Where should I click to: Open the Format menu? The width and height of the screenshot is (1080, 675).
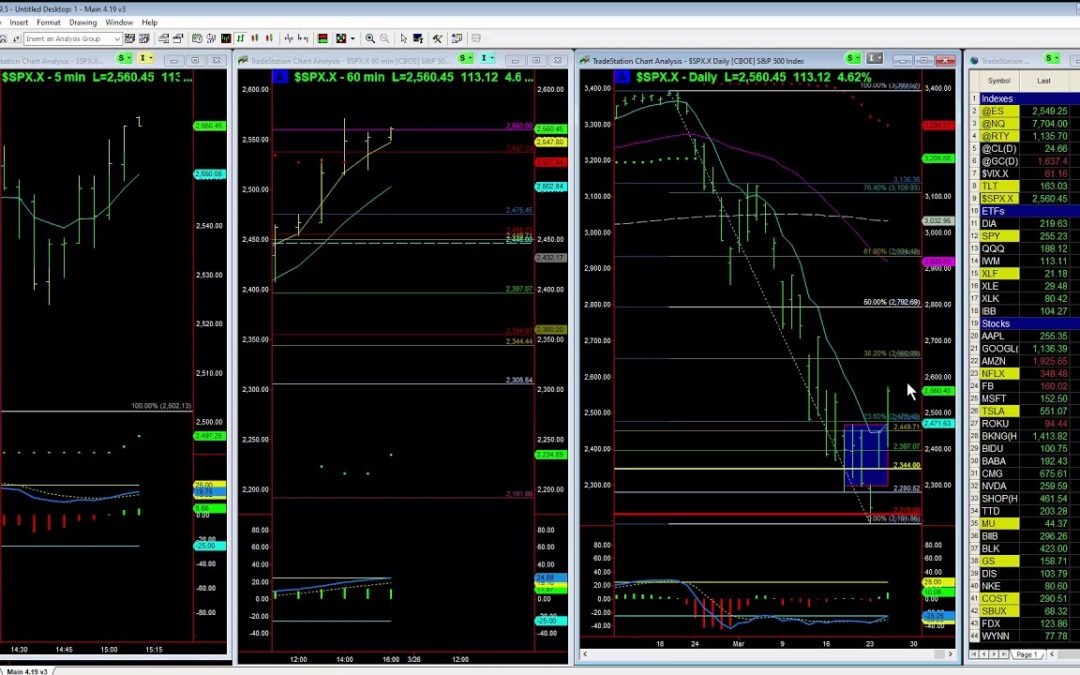coord(48,22)
